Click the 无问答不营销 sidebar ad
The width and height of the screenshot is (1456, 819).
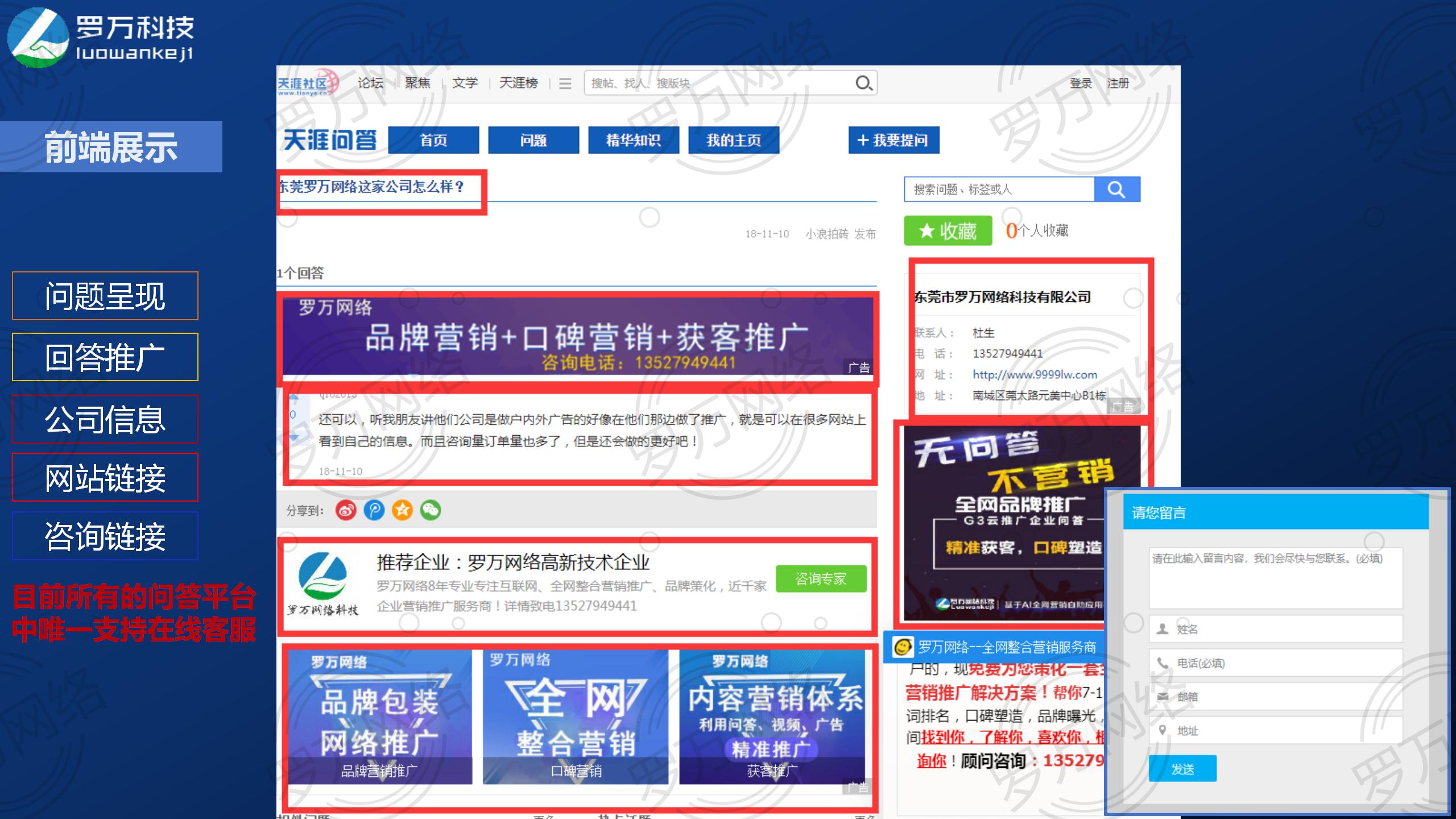(x=1004, y=523)
